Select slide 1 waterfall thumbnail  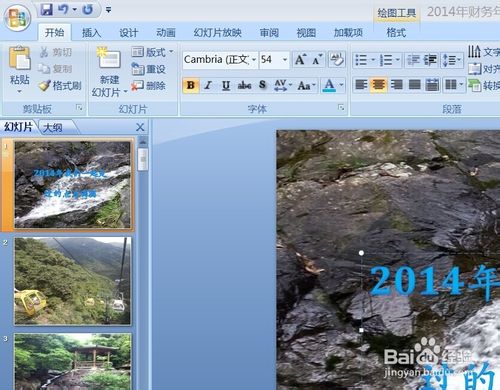72,184
